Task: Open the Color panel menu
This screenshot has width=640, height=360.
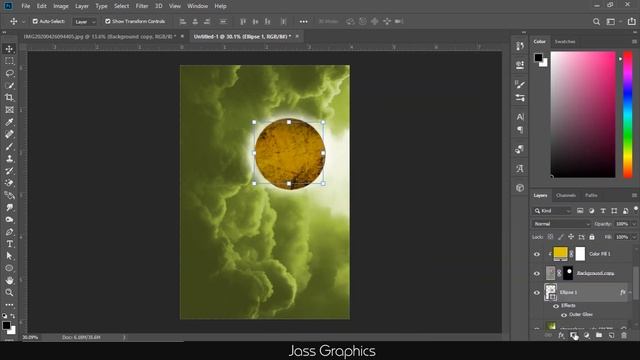Action: (x=634, y=42)
